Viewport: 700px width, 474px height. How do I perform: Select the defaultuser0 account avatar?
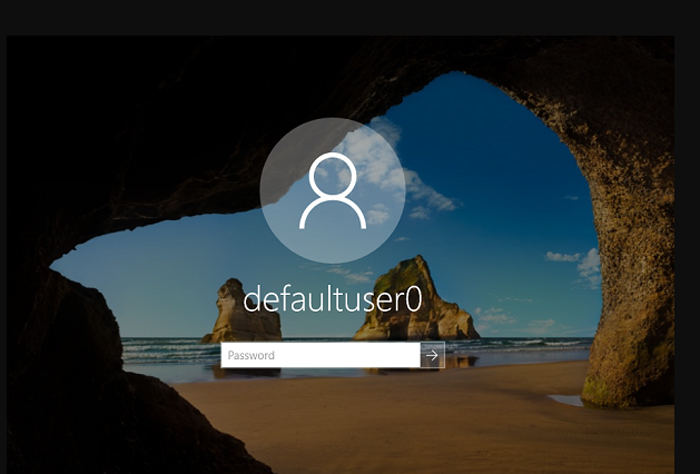[x=333, y=191]
